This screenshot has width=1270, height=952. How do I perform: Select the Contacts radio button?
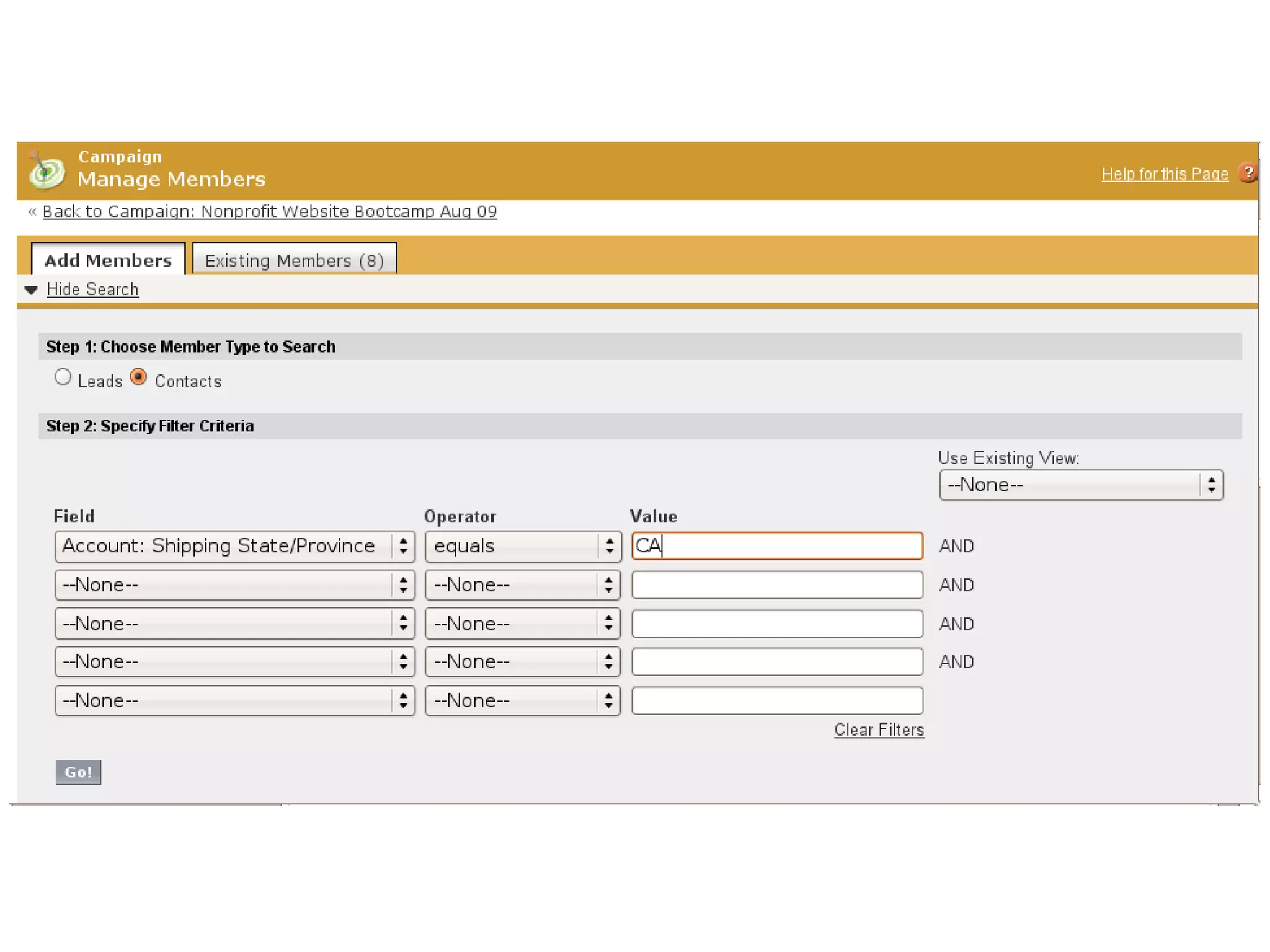coord(139,377)
